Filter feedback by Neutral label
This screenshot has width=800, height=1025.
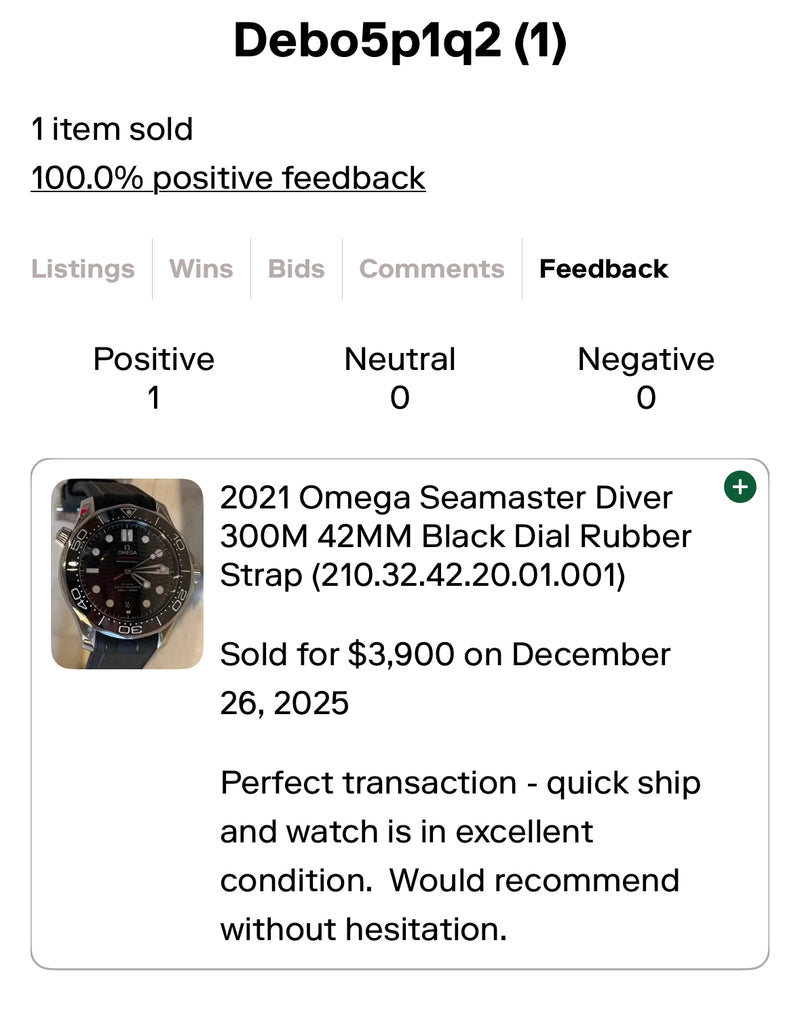[400, 359]
